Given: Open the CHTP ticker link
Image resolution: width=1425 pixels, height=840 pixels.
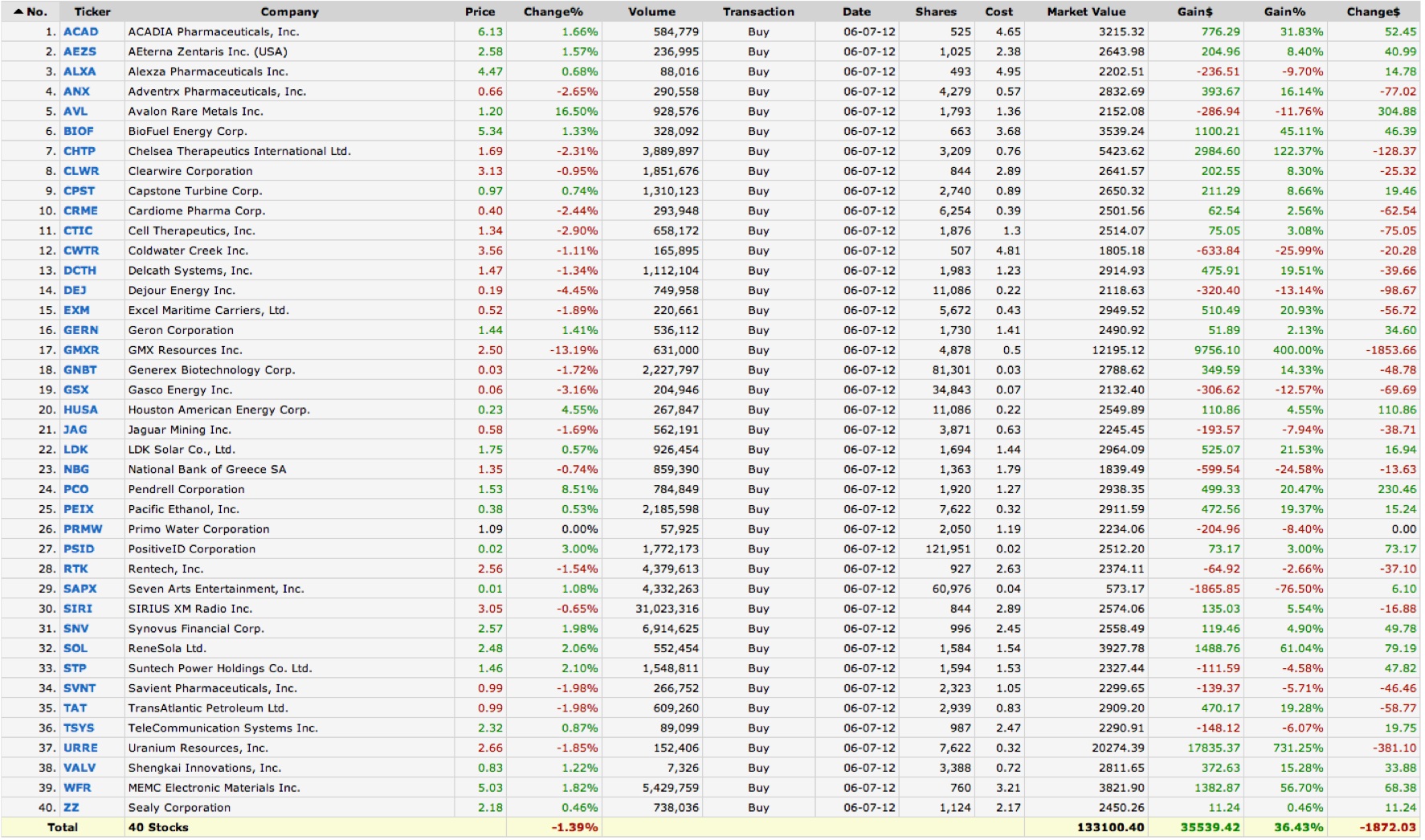Looking at the screenshot, I should [x=80, y=151].
